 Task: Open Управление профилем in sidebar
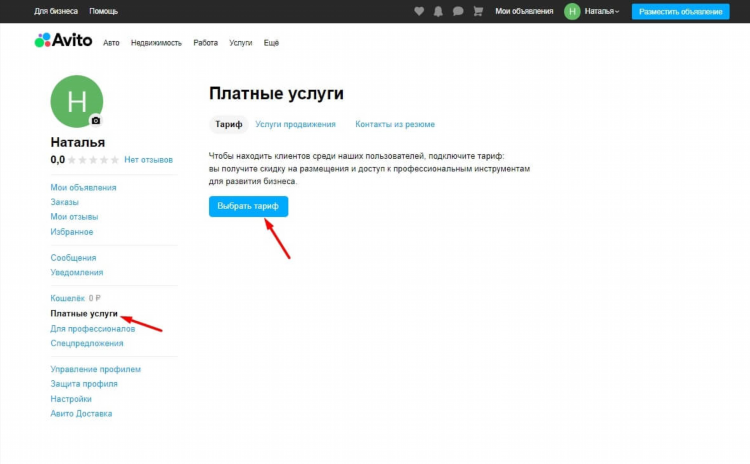[x=96, y=369]
